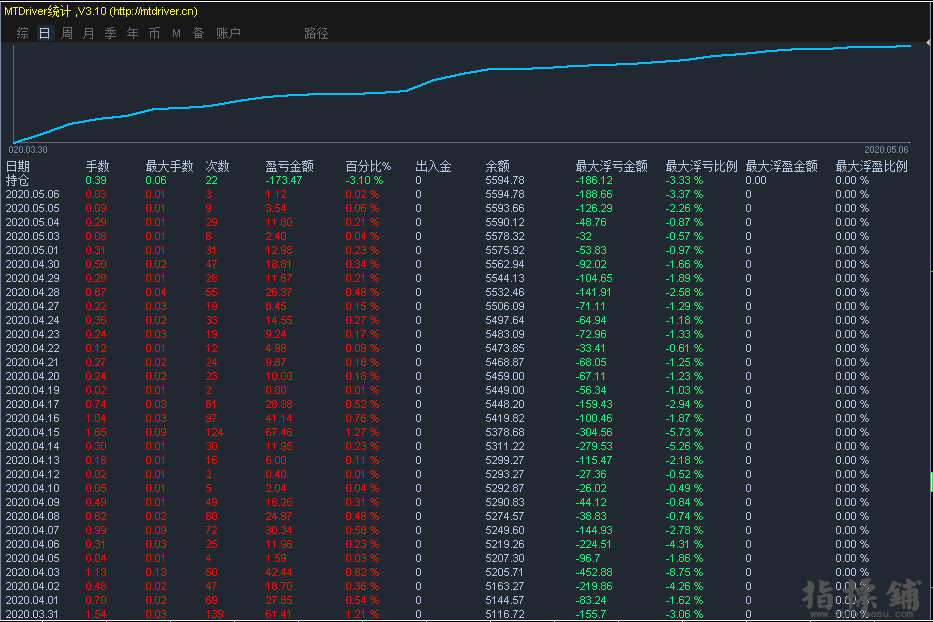The height and width of the screenshot is (622, 933).
Task: Click floating loss ratio -8.75 %
Action: click(684, 572)
